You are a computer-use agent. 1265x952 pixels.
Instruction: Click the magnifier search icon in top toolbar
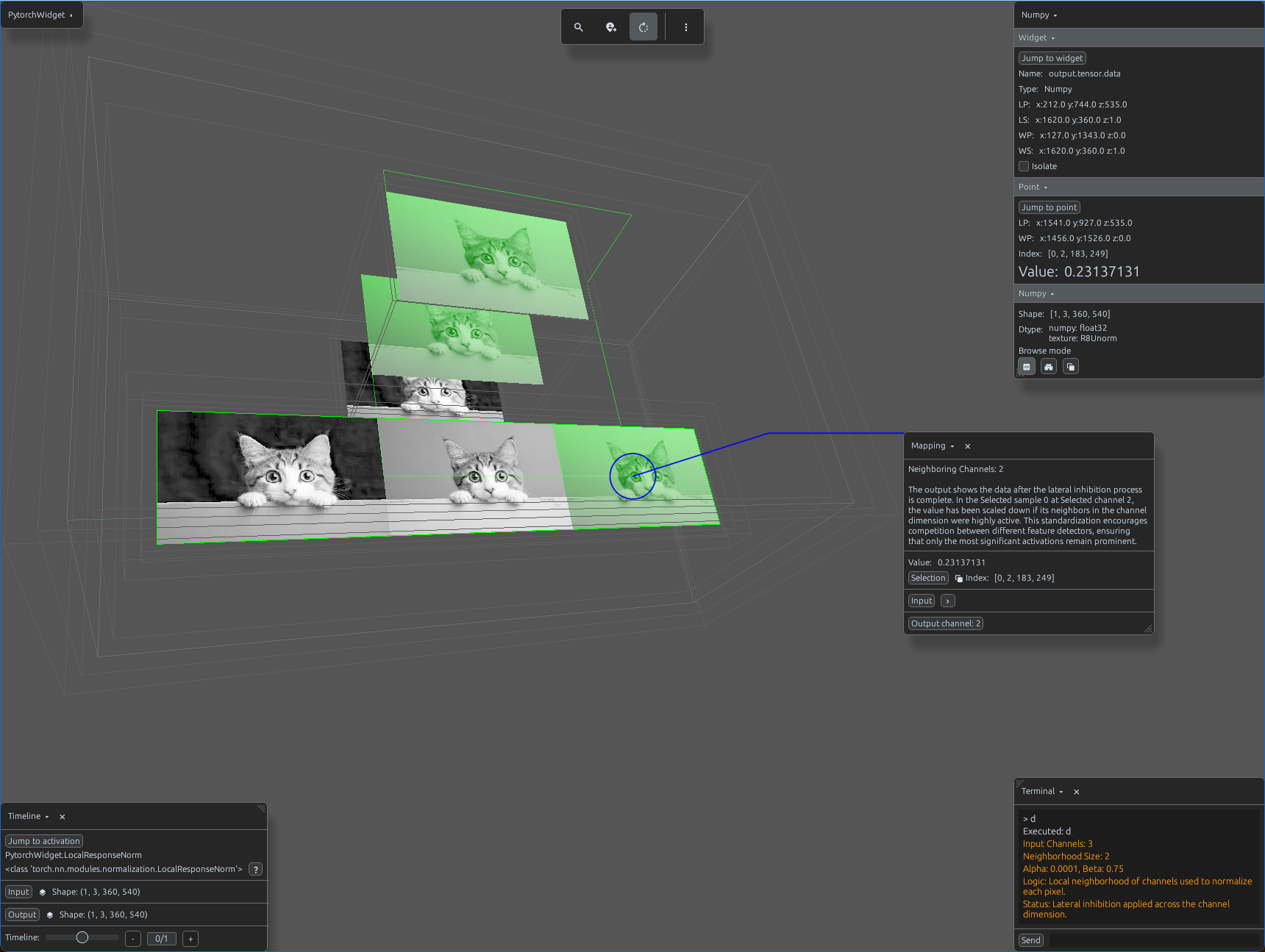click(x=579, y=27)
